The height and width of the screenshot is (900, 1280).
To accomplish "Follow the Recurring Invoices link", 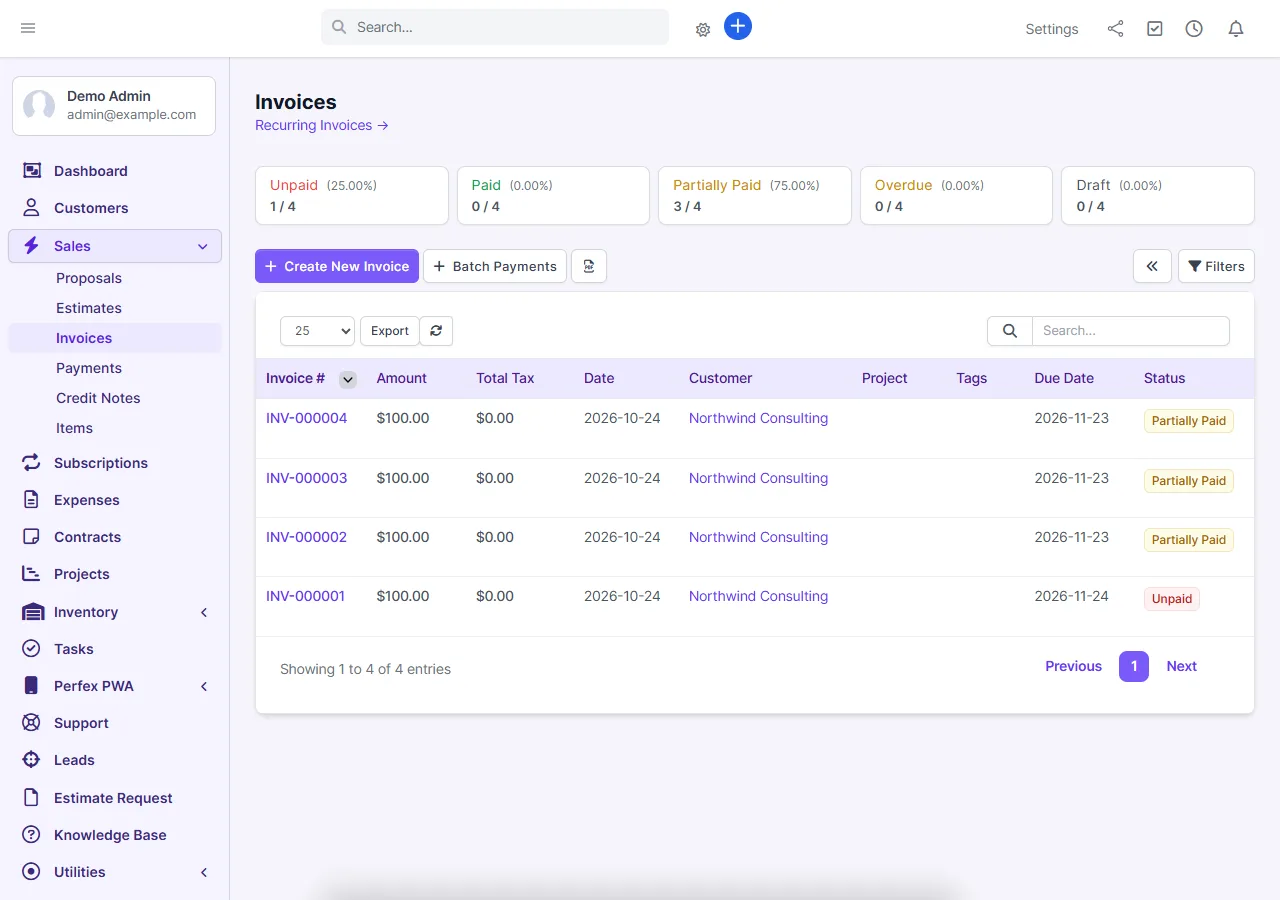I will [x=322, y=125].
